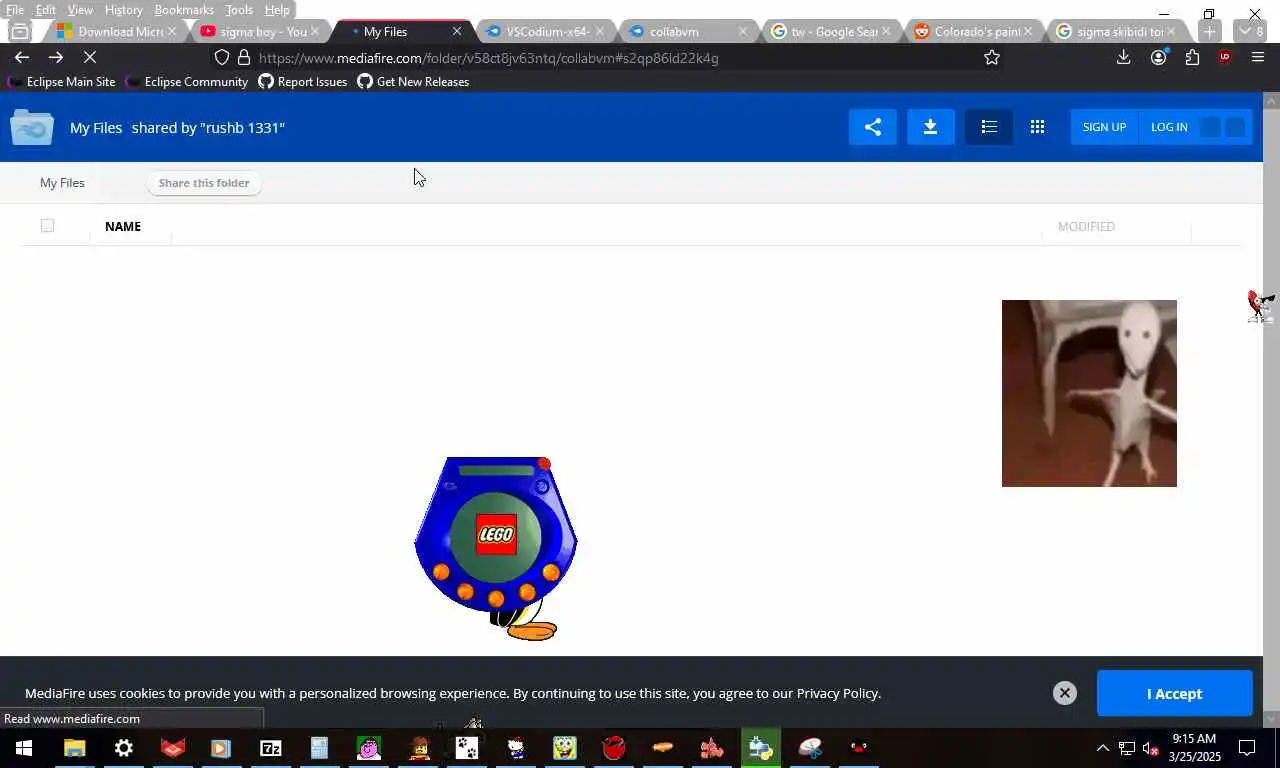The height and width of the screenshot is (768, 1280).
Task: Click the I Accept cookie button
Action: [x=1174, y=693]
